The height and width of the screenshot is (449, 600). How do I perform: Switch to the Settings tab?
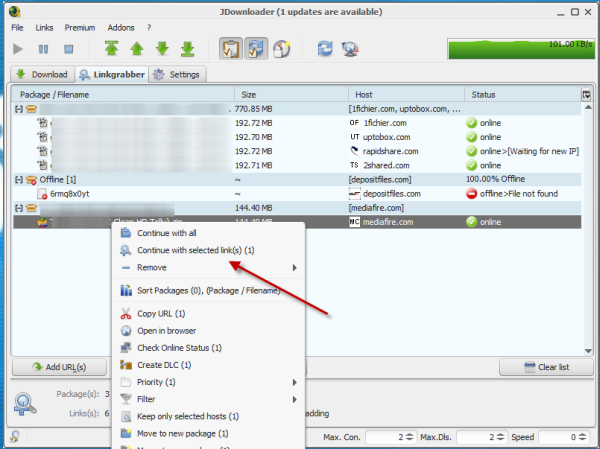[x=178, y=75]
